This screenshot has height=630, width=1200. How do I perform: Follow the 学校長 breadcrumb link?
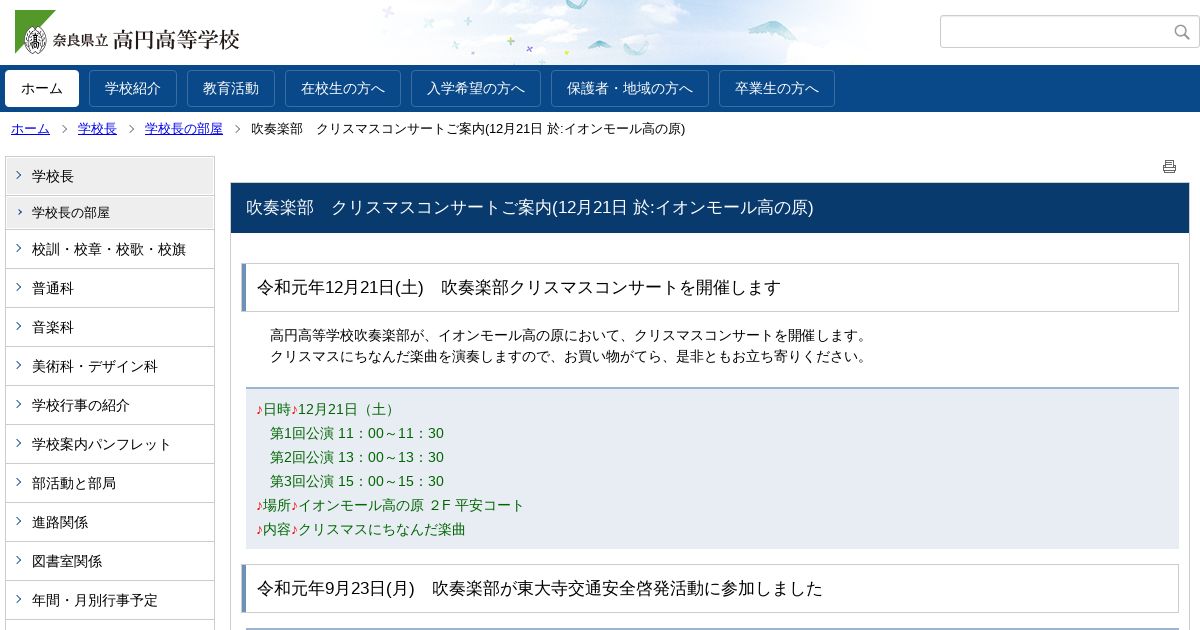97,129
